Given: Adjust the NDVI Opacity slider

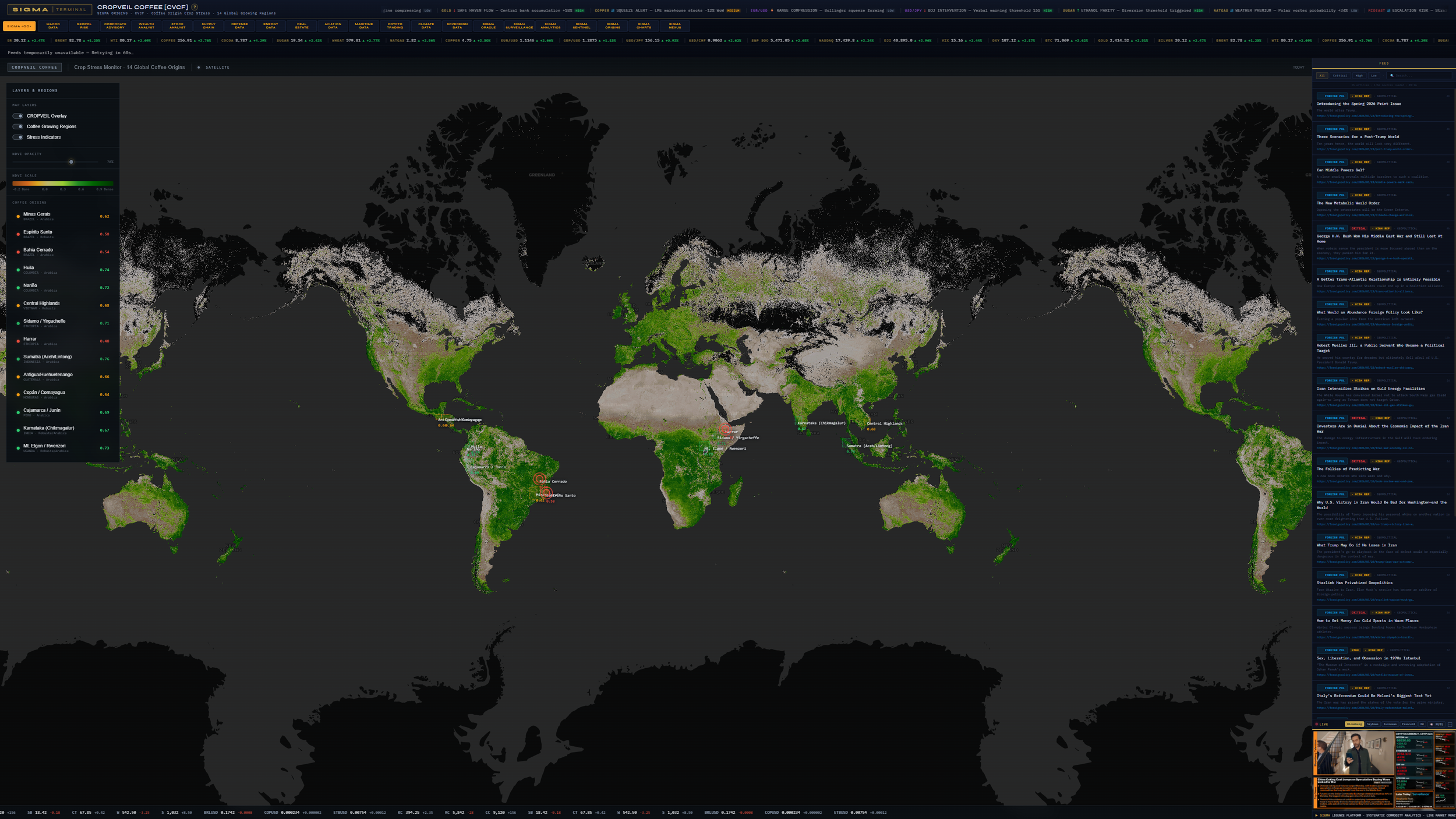Looking at the screenshot, I should (72, 161).
